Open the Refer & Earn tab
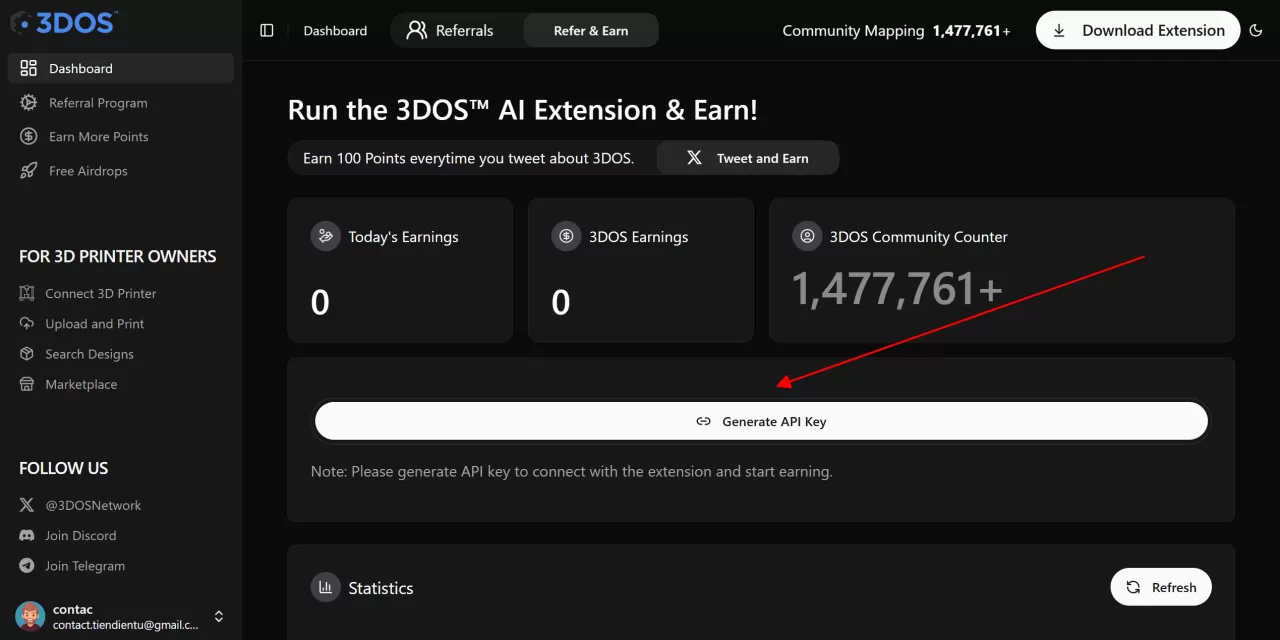This screenshot has height=640, width=1280. 591,30
